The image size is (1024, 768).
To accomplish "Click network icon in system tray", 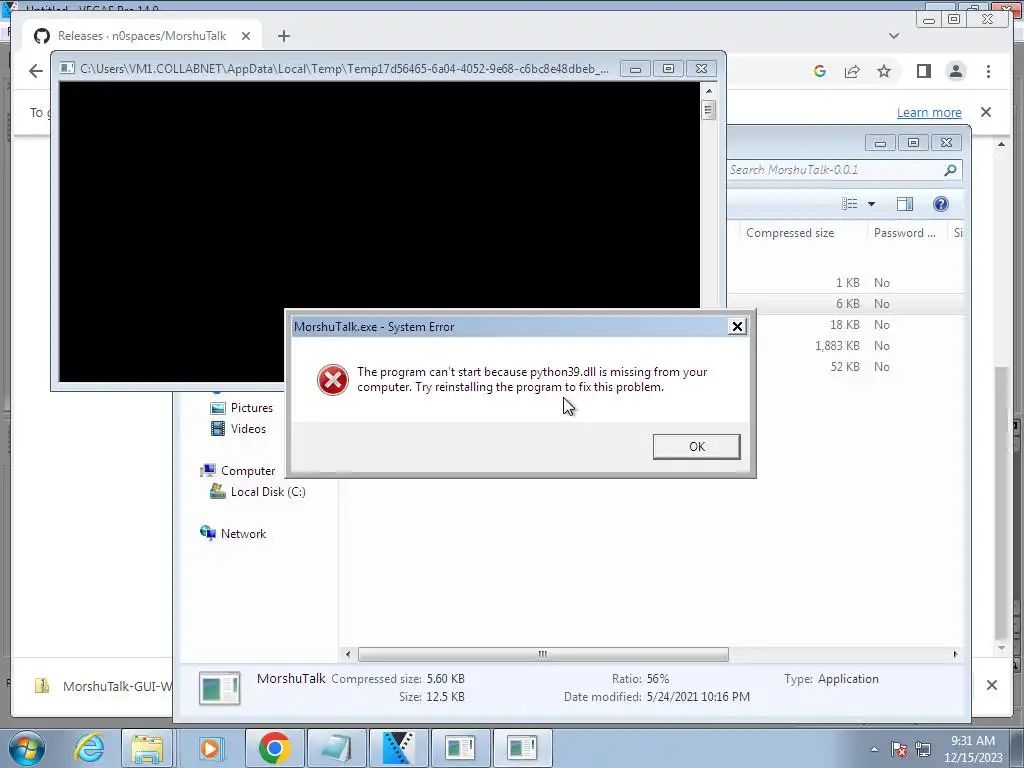I will tap(923, 749).
